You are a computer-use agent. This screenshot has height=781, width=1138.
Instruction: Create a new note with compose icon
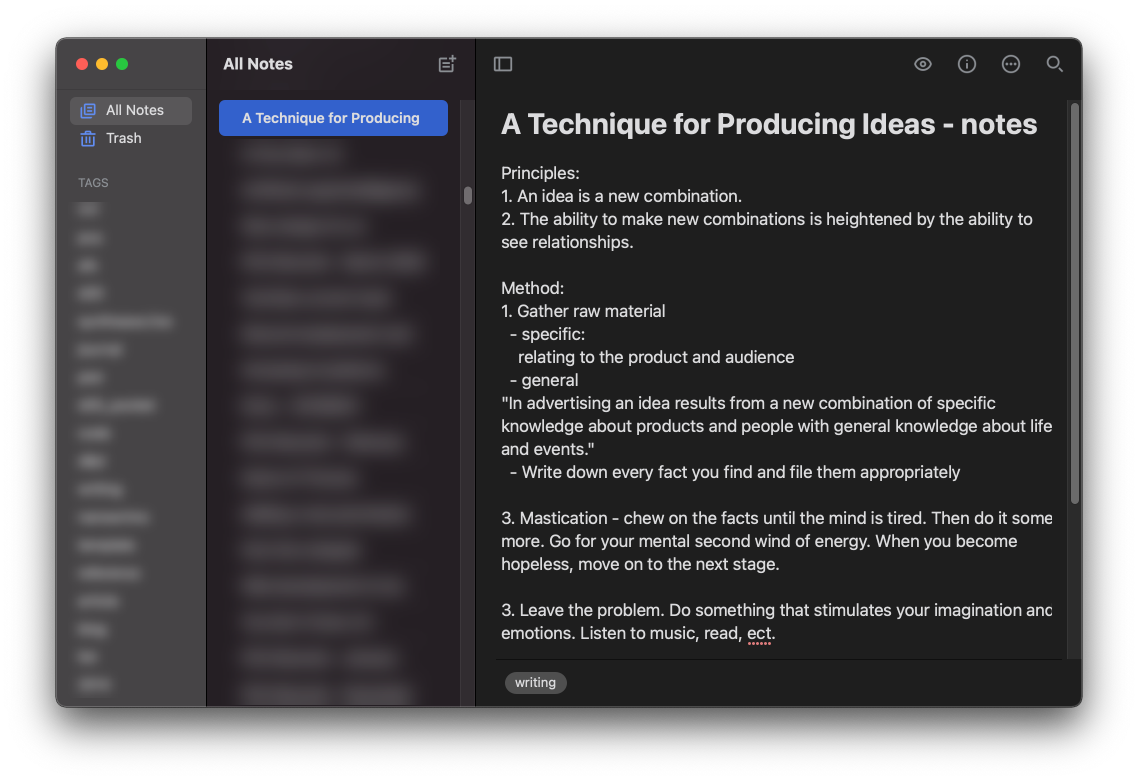pos(447,64)
